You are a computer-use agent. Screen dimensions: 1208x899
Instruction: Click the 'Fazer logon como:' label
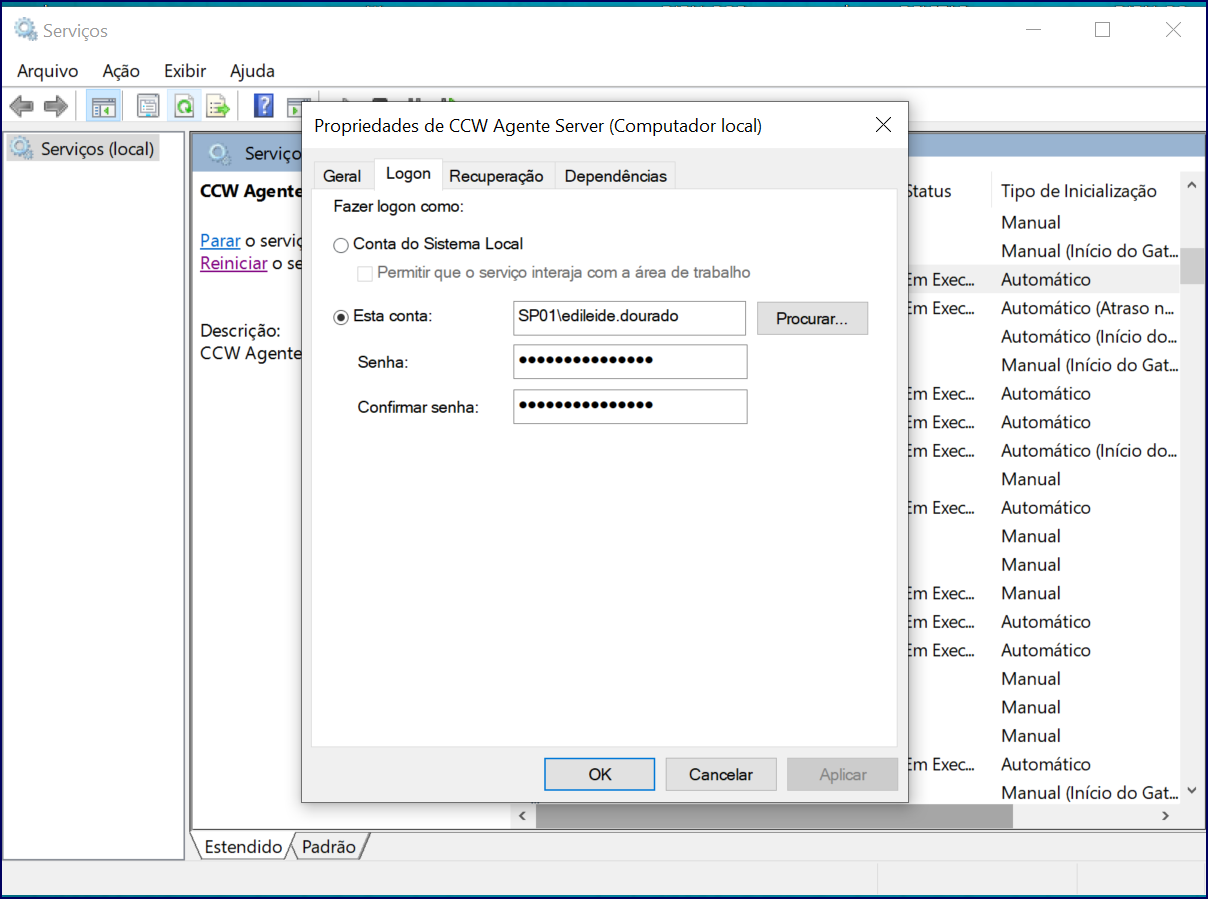[x=398, y=208]
